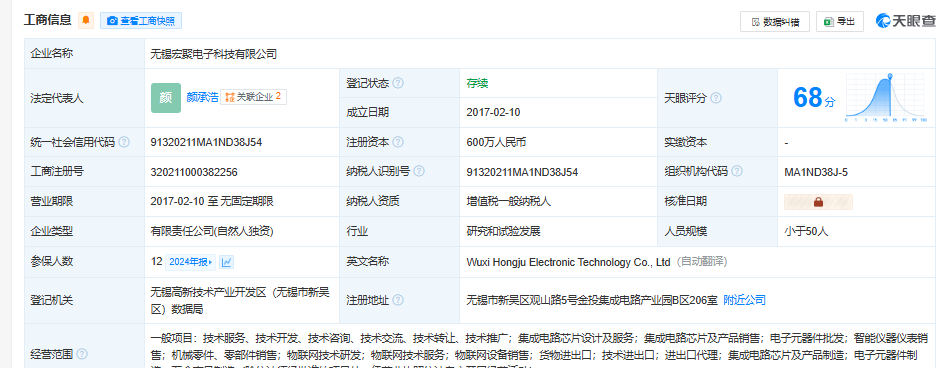Select company name 无锡宏聚电子科技有限公司

pyautogui.click(x=214, y=54)
